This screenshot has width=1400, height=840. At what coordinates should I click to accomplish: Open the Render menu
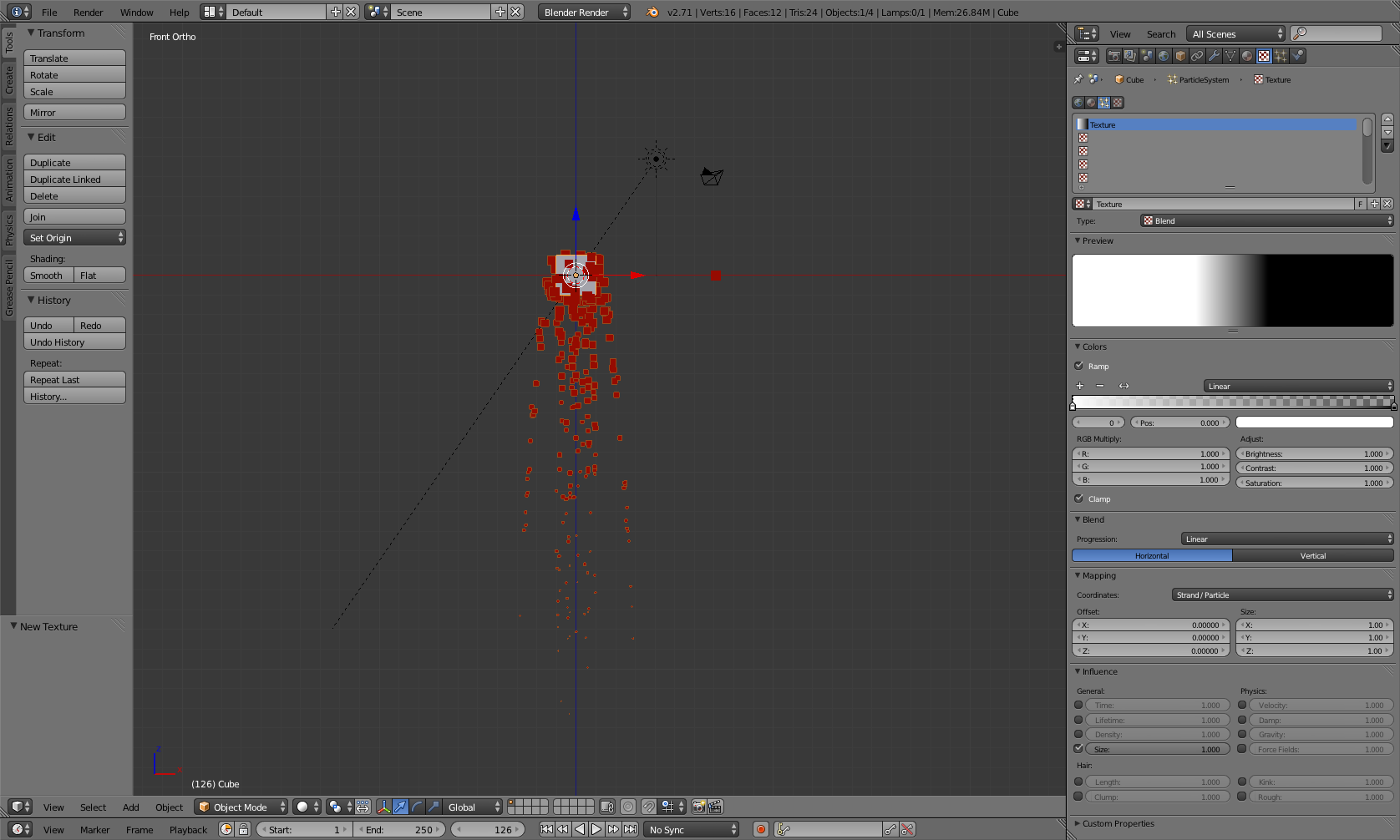tap(88, 12)
